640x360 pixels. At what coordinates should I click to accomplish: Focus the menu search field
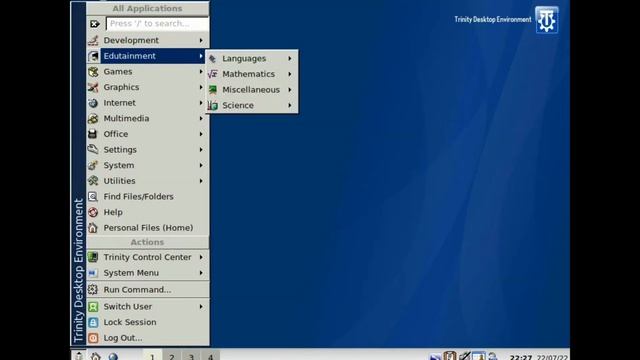pyautogui.click(x=157, y=24)
